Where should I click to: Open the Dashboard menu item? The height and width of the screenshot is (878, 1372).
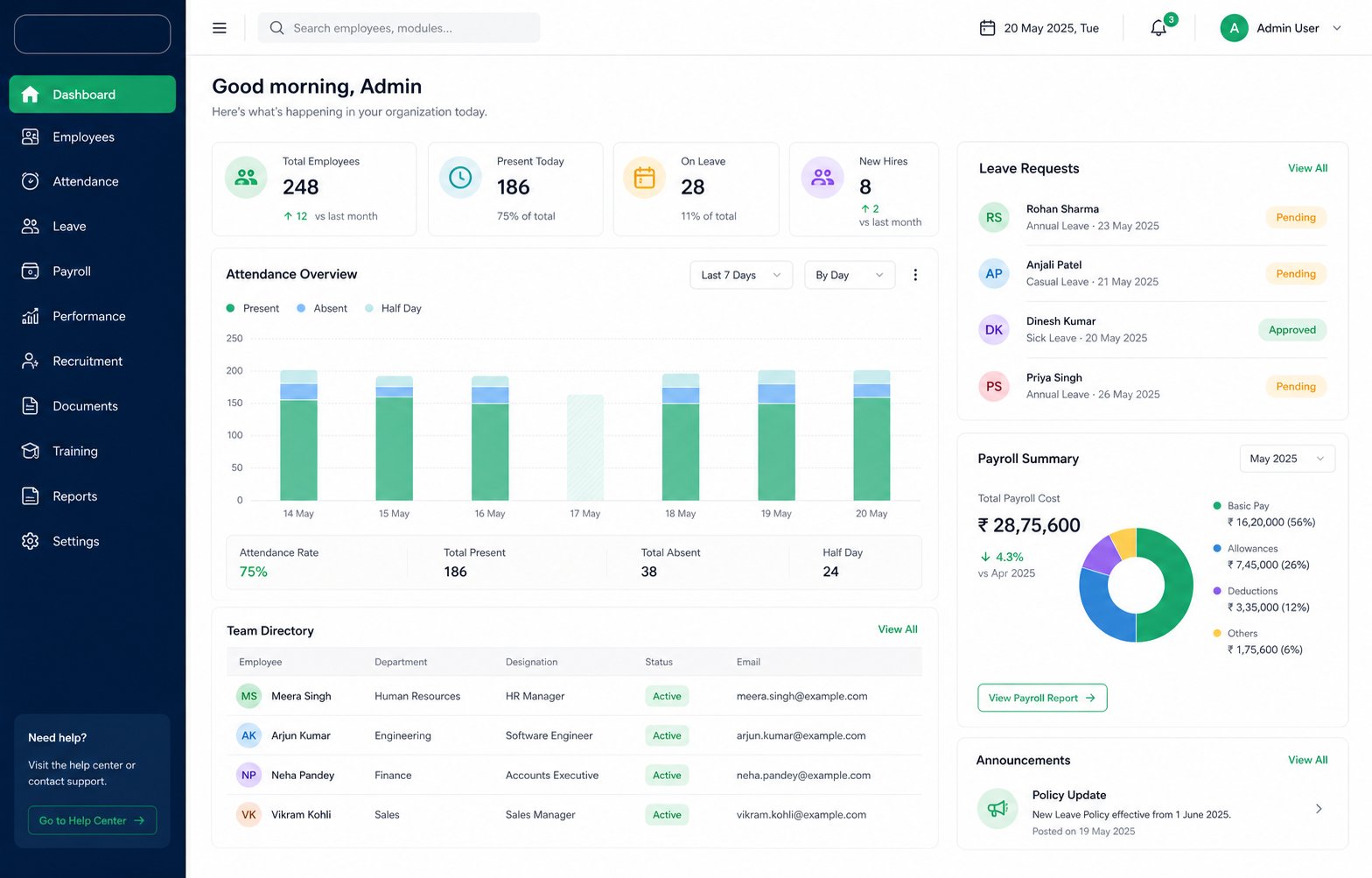coord(92,94)
